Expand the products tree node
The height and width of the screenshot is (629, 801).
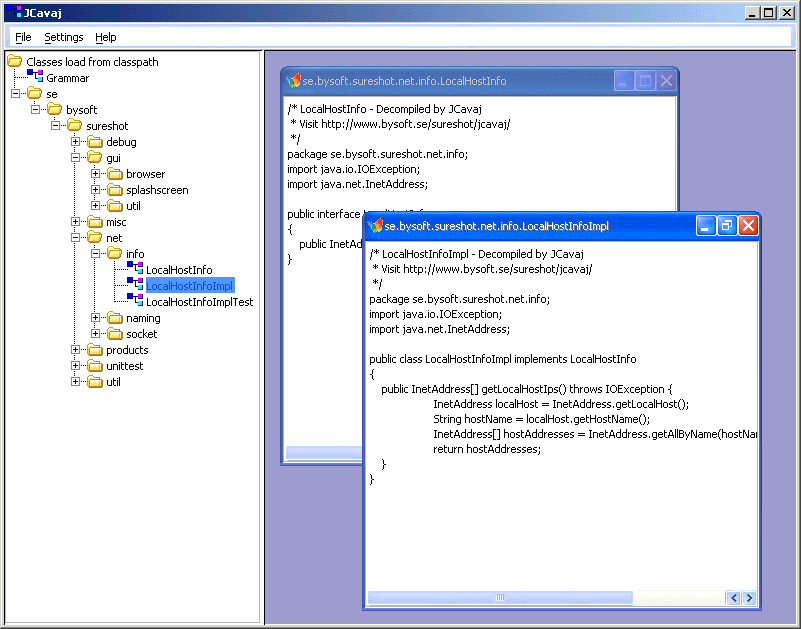(x=75, y=350)
